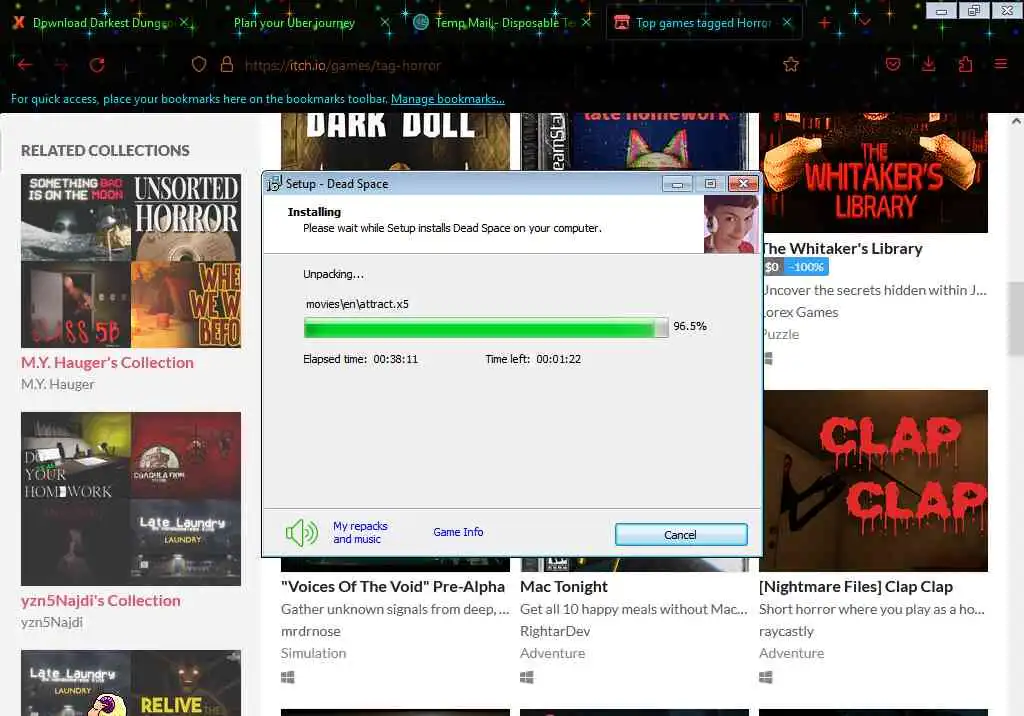Open [Nightmare Files] Clap Clap title
The height and width of the screenshot is (716, 1024).
point(856,587)
